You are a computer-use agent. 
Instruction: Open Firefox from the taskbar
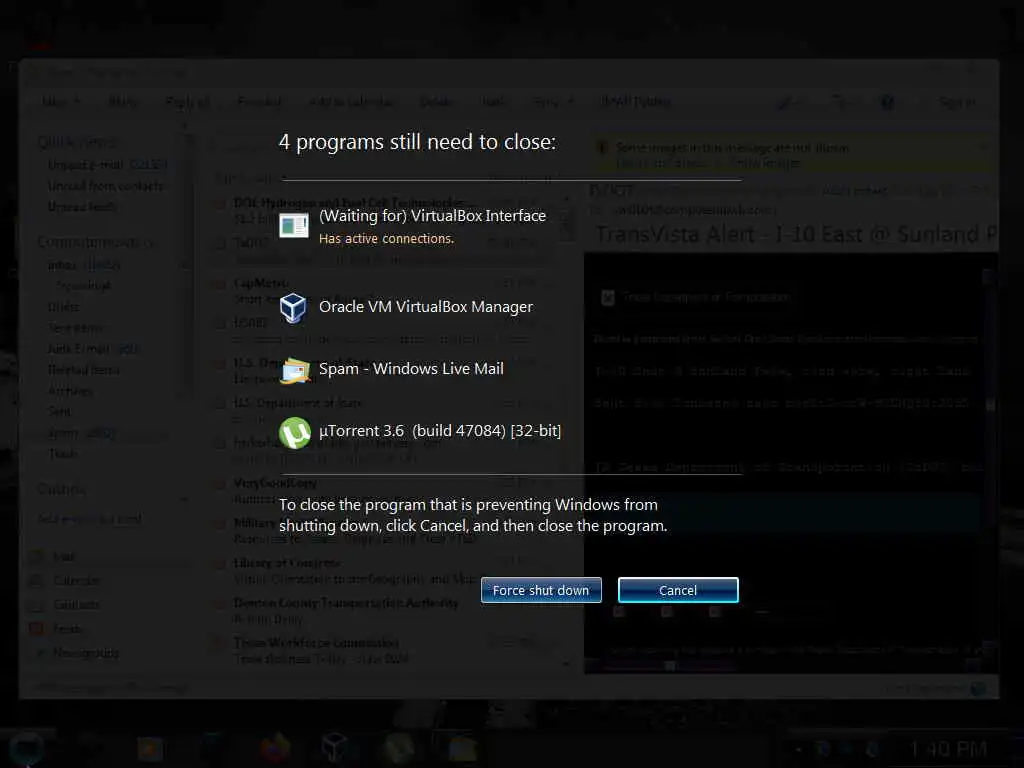pos(276,747)
